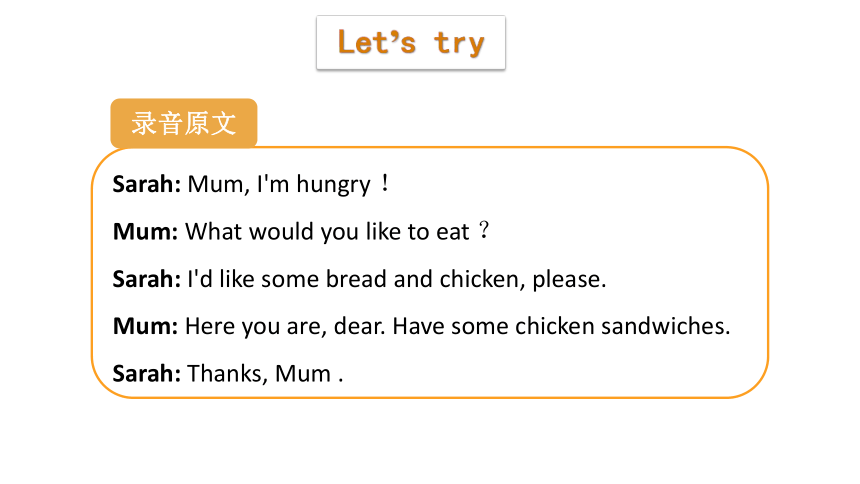Click the second "Sarah:" speaker label
Image resolution: width=860 pixels, height=484 pixels.
[146, 279]
